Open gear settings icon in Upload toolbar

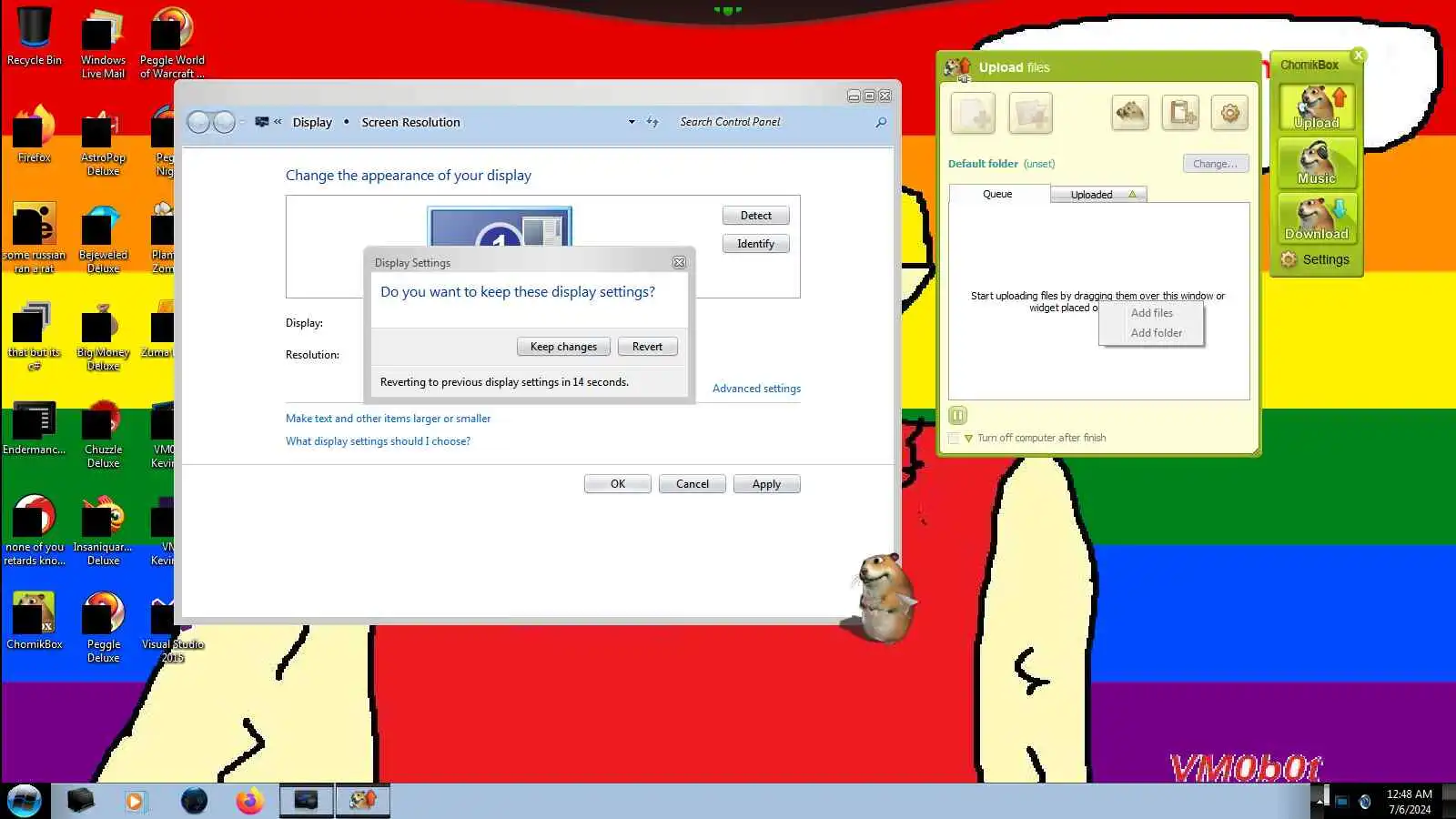1229,113
